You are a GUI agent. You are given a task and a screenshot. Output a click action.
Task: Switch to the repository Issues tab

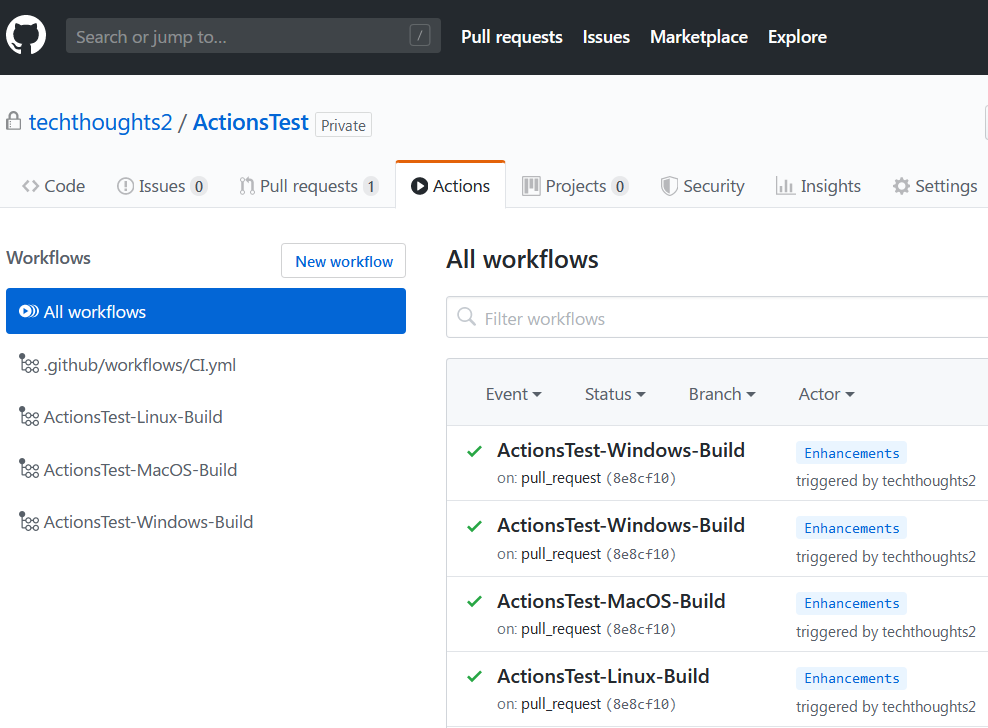162,186
